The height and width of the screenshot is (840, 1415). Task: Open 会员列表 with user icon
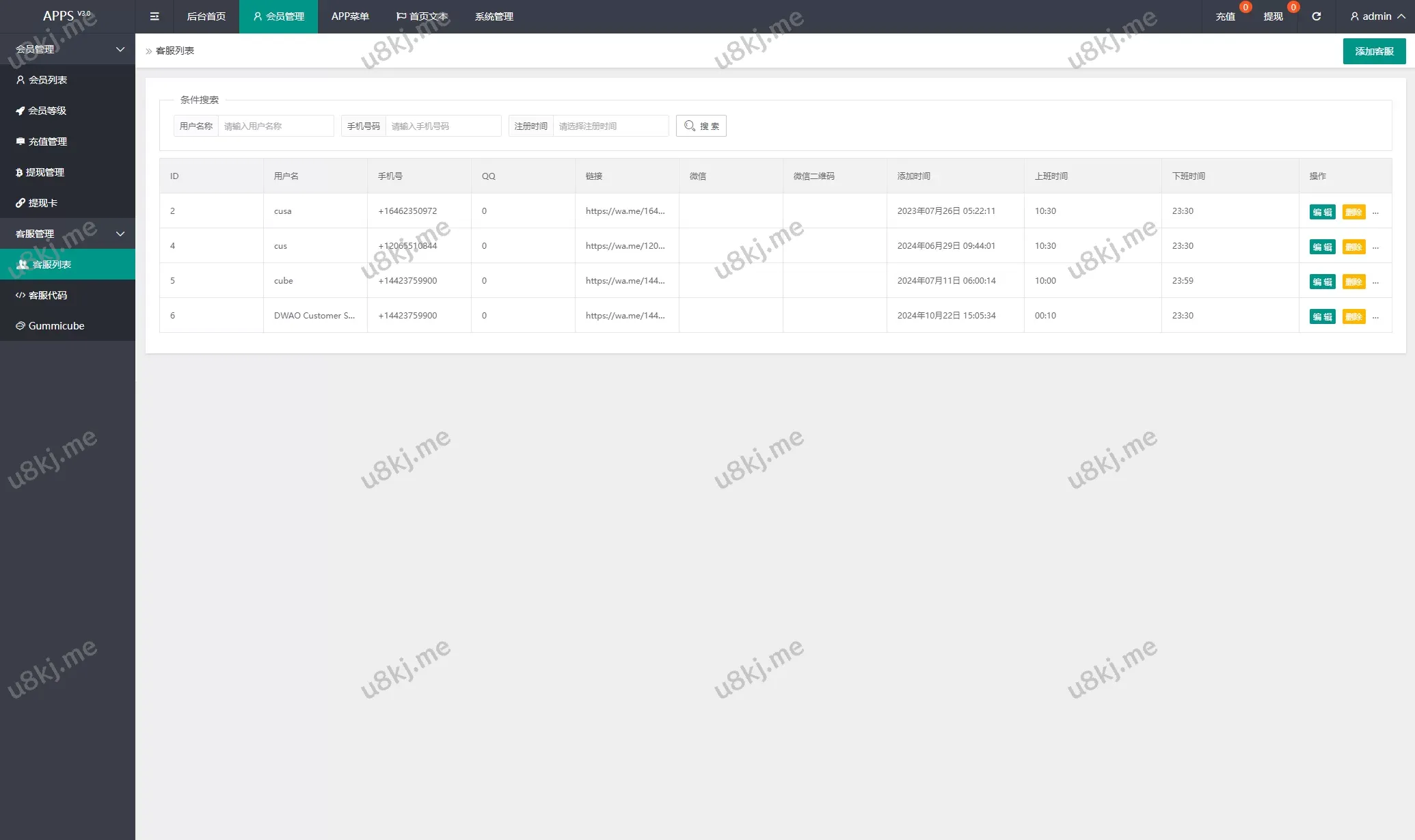pyautogui.click(x=48, y=80)
